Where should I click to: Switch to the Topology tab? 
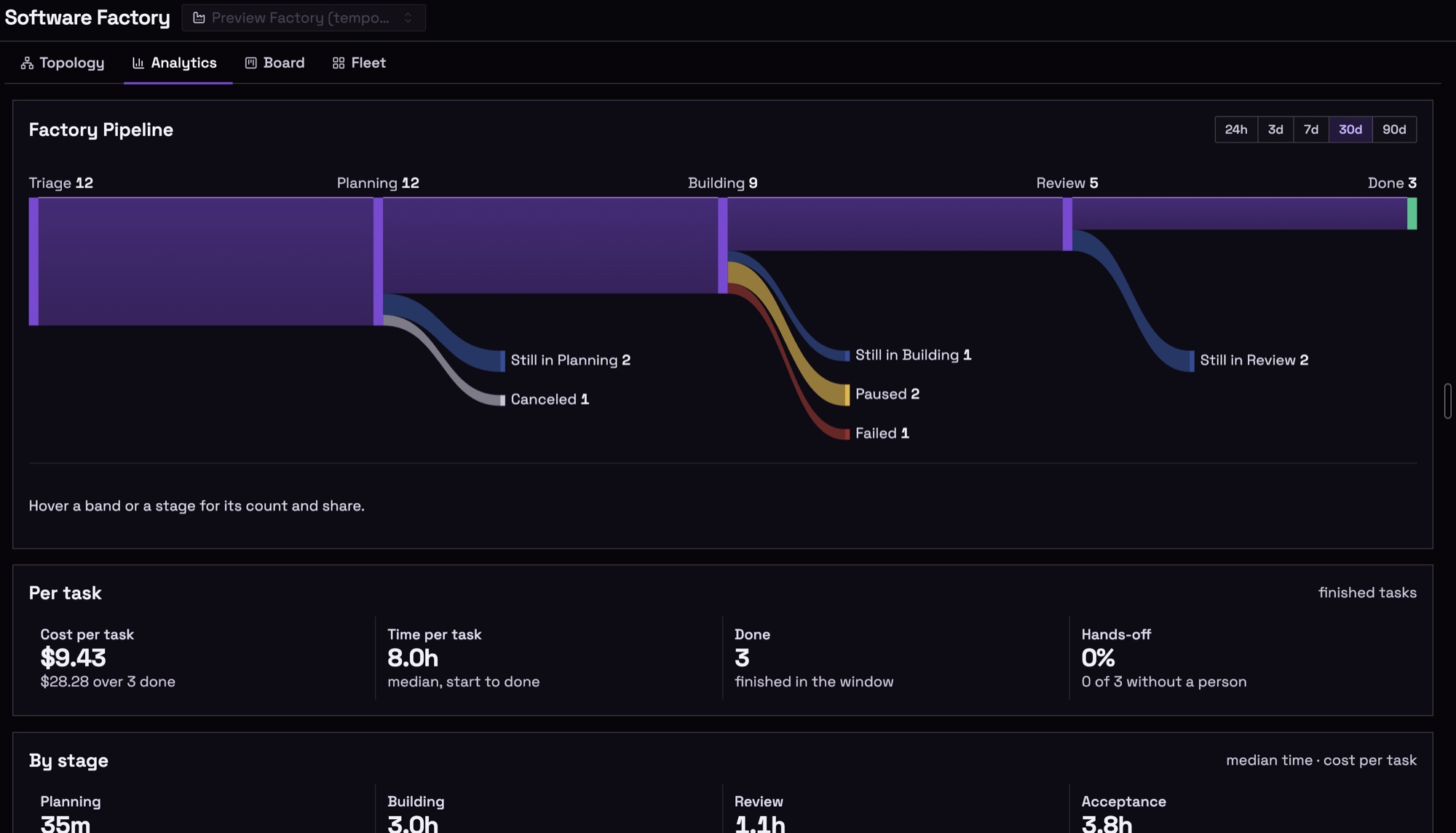(x=63, y=63)
